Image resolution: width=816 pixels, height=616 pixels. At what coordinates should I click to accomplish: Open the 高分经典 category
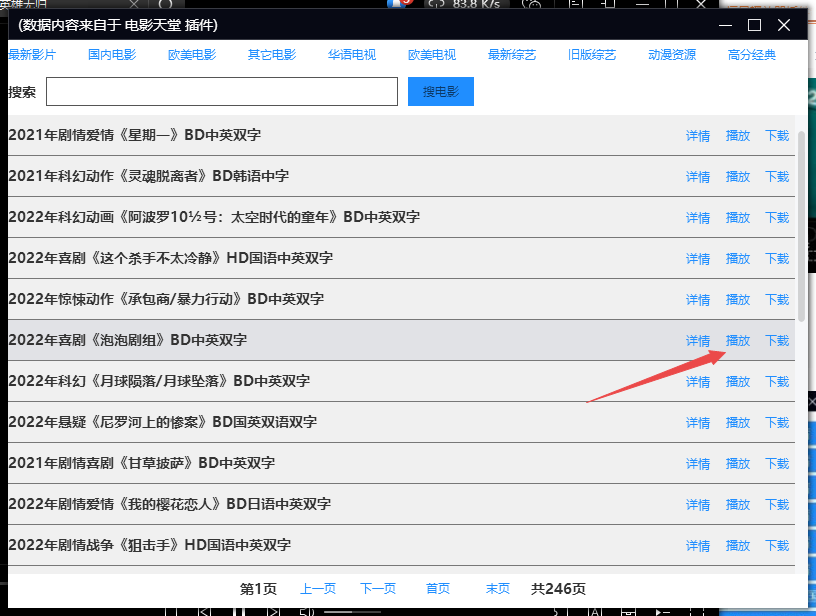coord(752,55)
